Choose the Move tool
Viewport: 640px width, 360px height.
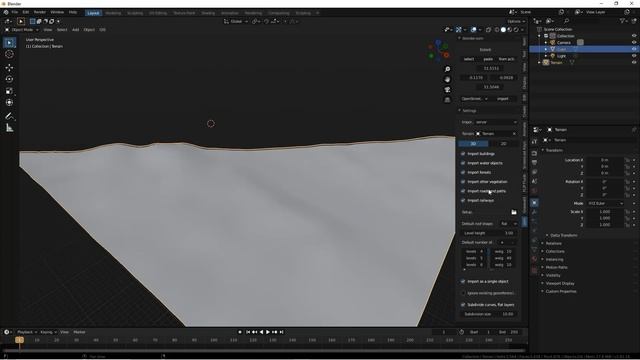[9, 67]
